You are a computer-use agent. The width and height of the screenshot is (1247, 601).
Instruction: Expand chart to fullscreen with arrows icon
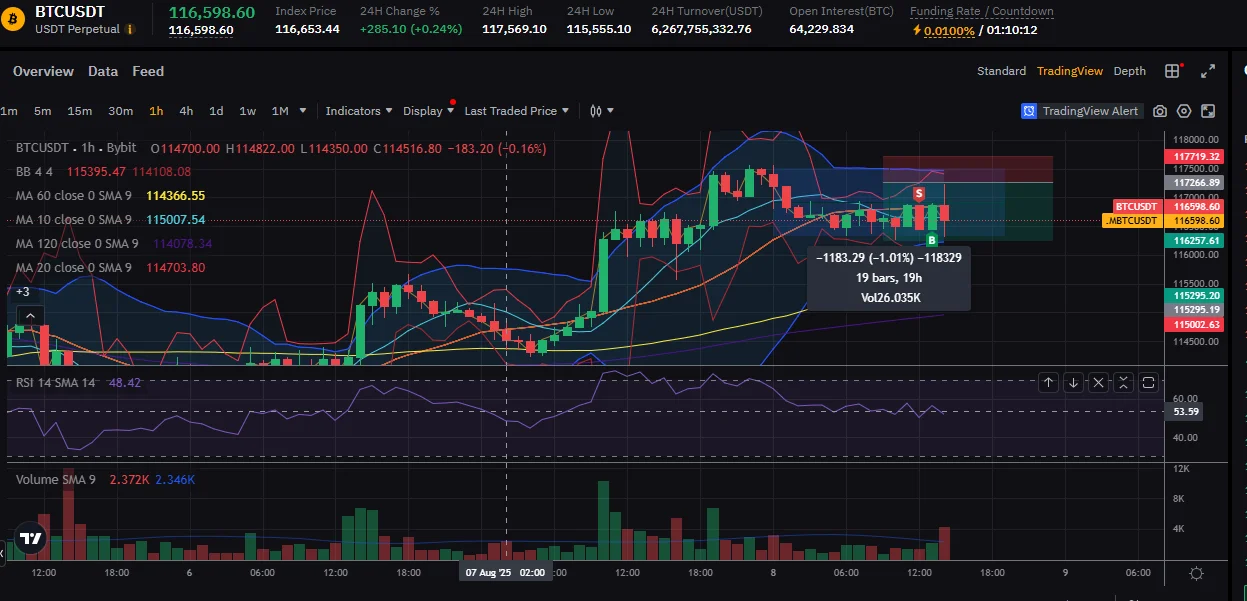pos(1208,71)
